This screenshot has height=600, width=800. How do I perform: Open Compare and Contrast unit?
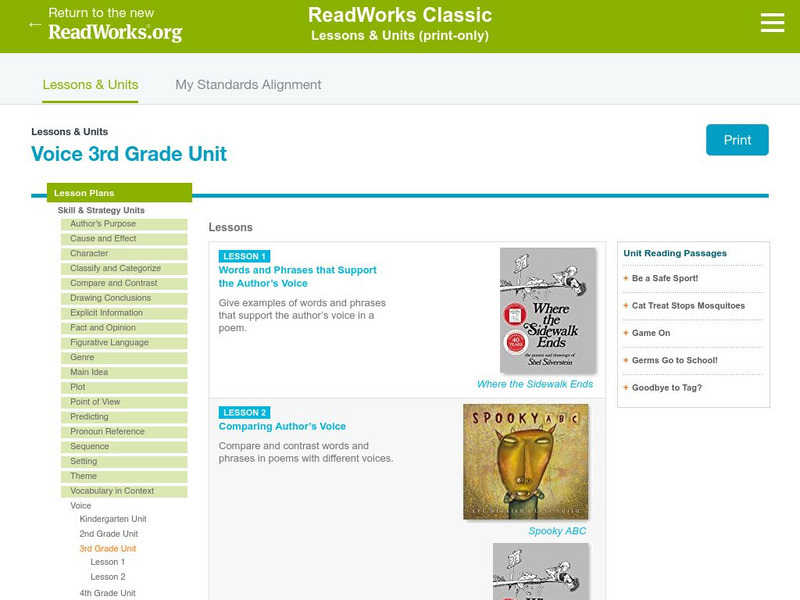click(x=124, y=283)
